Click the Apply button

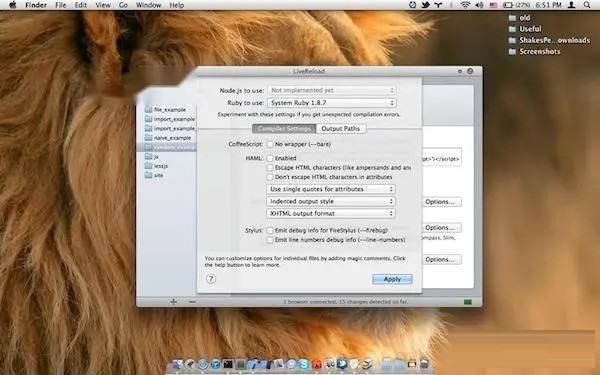click(x=392, y=279)
